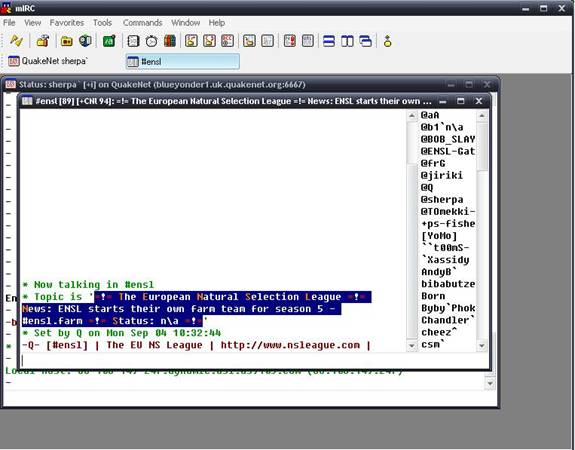The image size is (575, 450).
Task: Click the #ensl window system icon
Action: 27,101
